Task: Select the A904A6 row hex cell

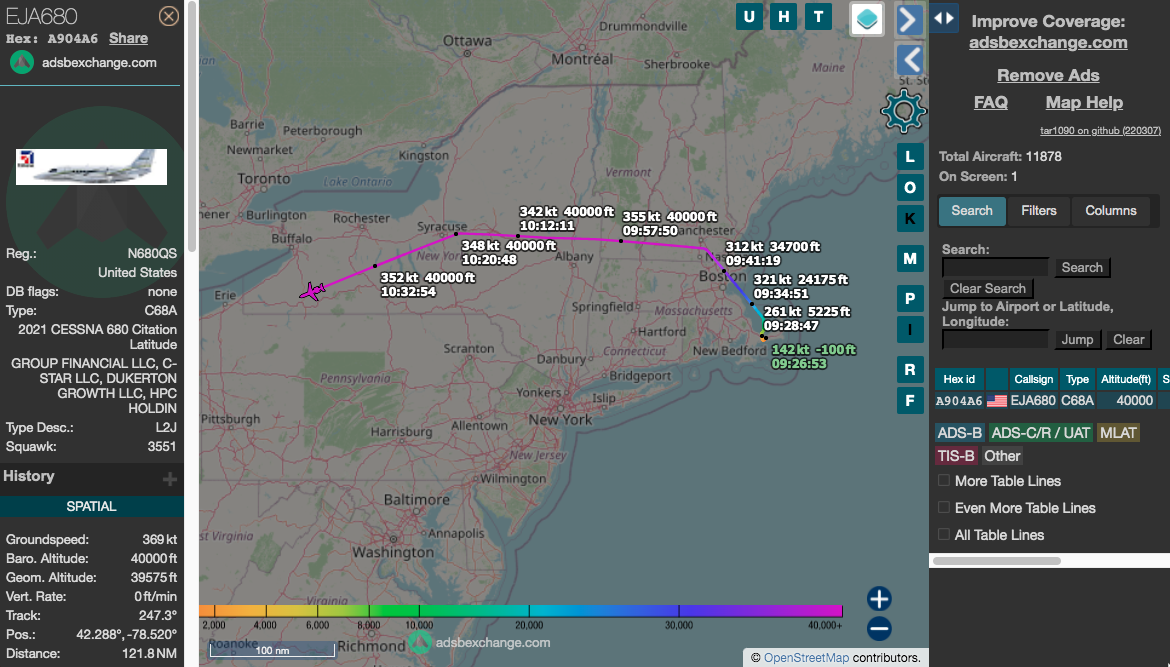Action: pos(959,401)
